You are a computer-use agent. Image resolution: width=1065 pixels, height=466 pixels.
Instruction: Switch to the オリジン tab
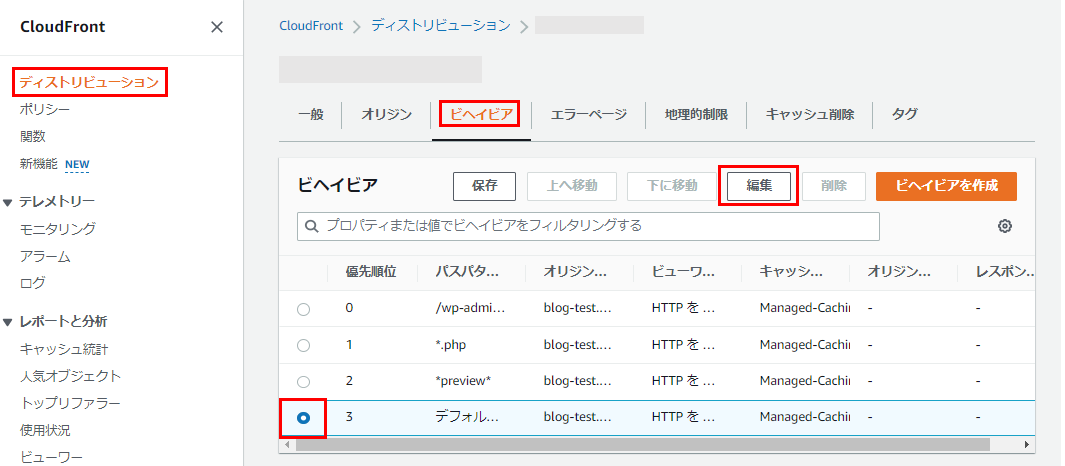click(386, 114)
